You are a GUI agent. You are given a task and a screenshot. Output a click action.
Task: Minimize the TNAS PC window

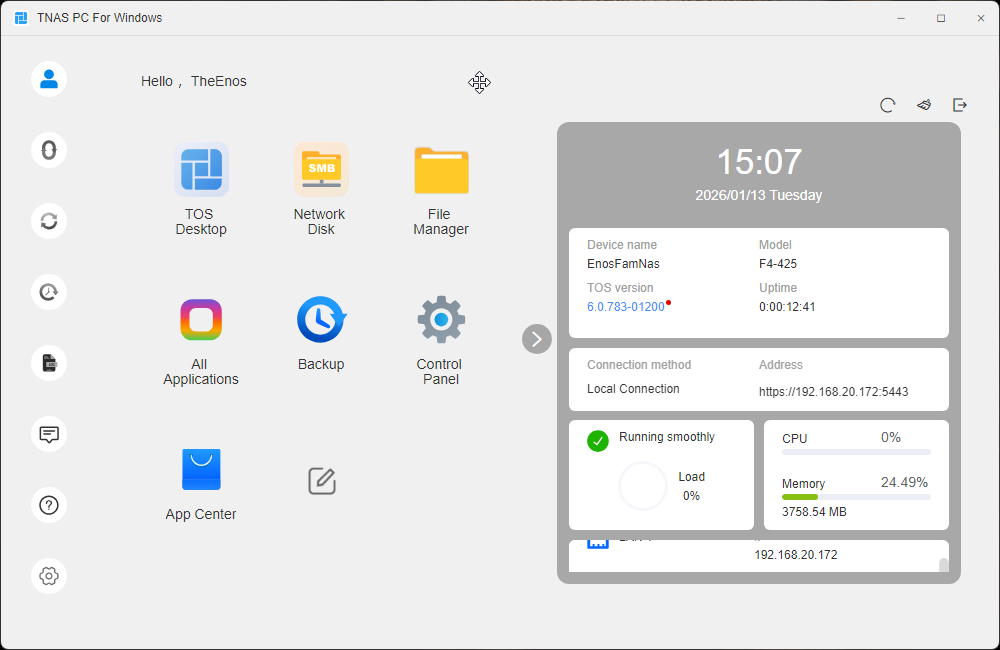pos(901,18)
